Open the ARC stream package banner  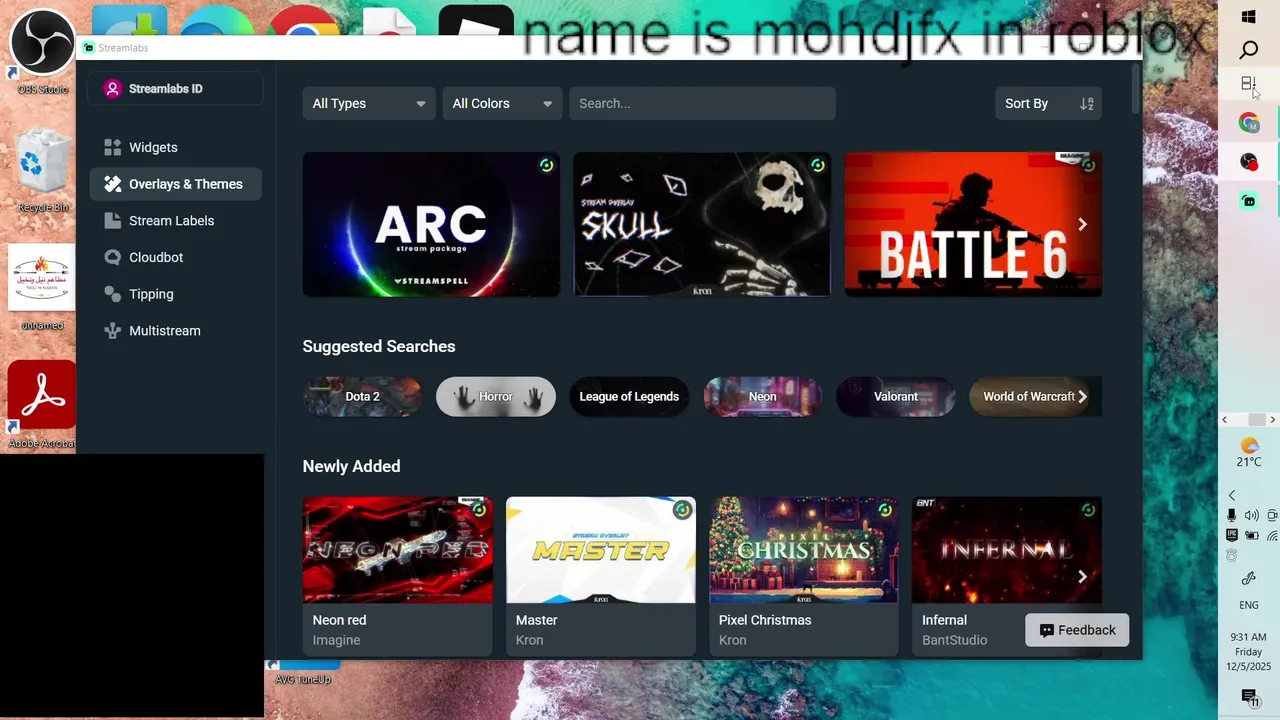point(431,224)
